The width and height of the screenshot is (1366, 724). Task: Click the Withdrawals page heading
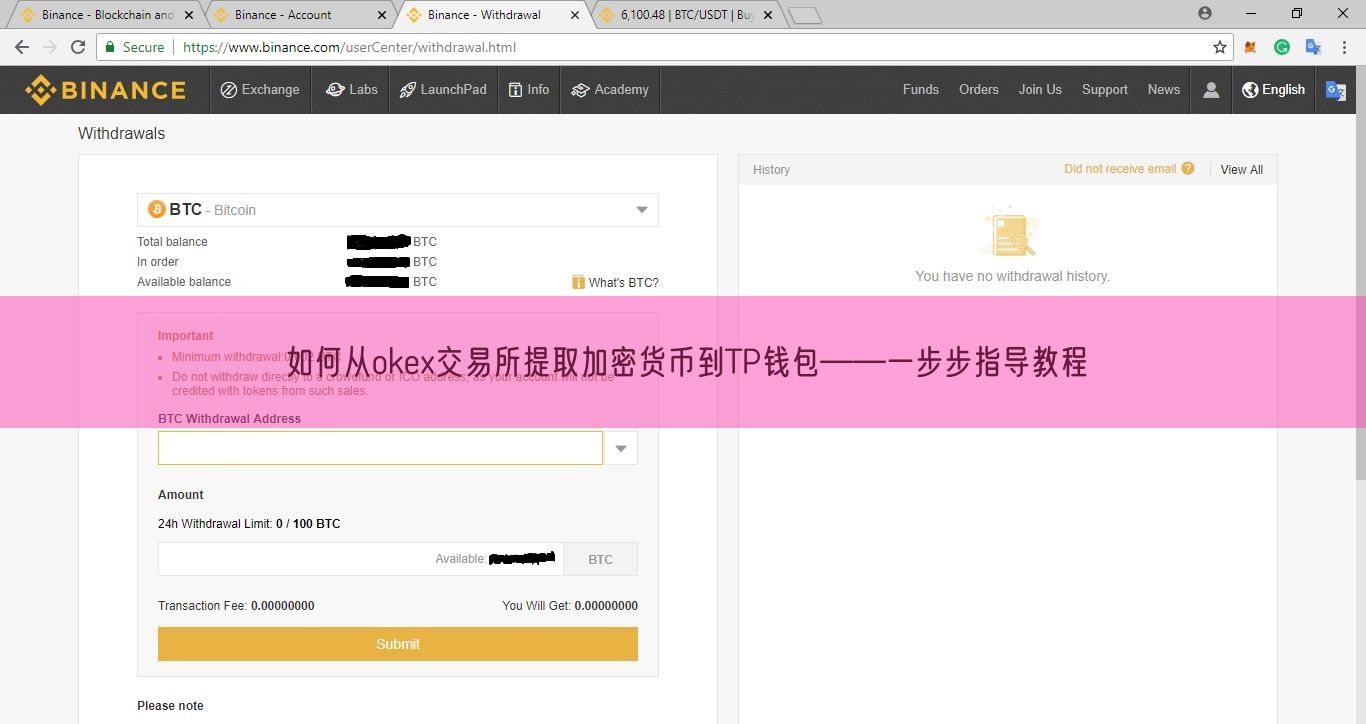[122, 133]
